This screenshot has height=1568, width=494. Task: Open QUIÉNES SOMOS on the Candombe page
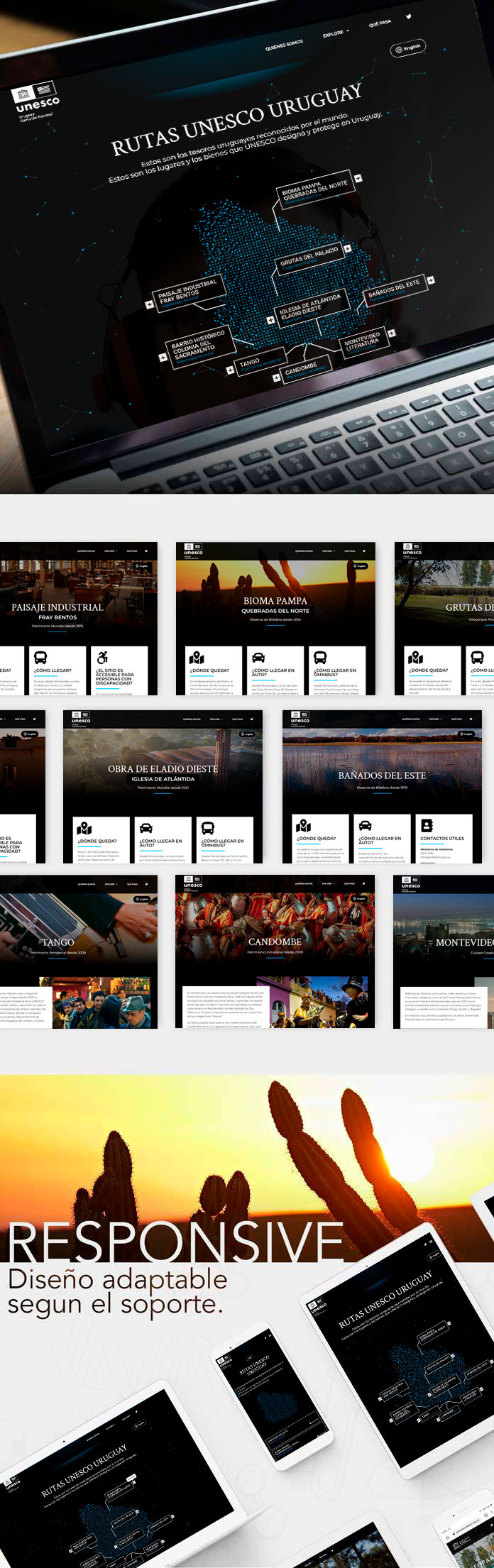pyautogui.click(x=304, y=884)
